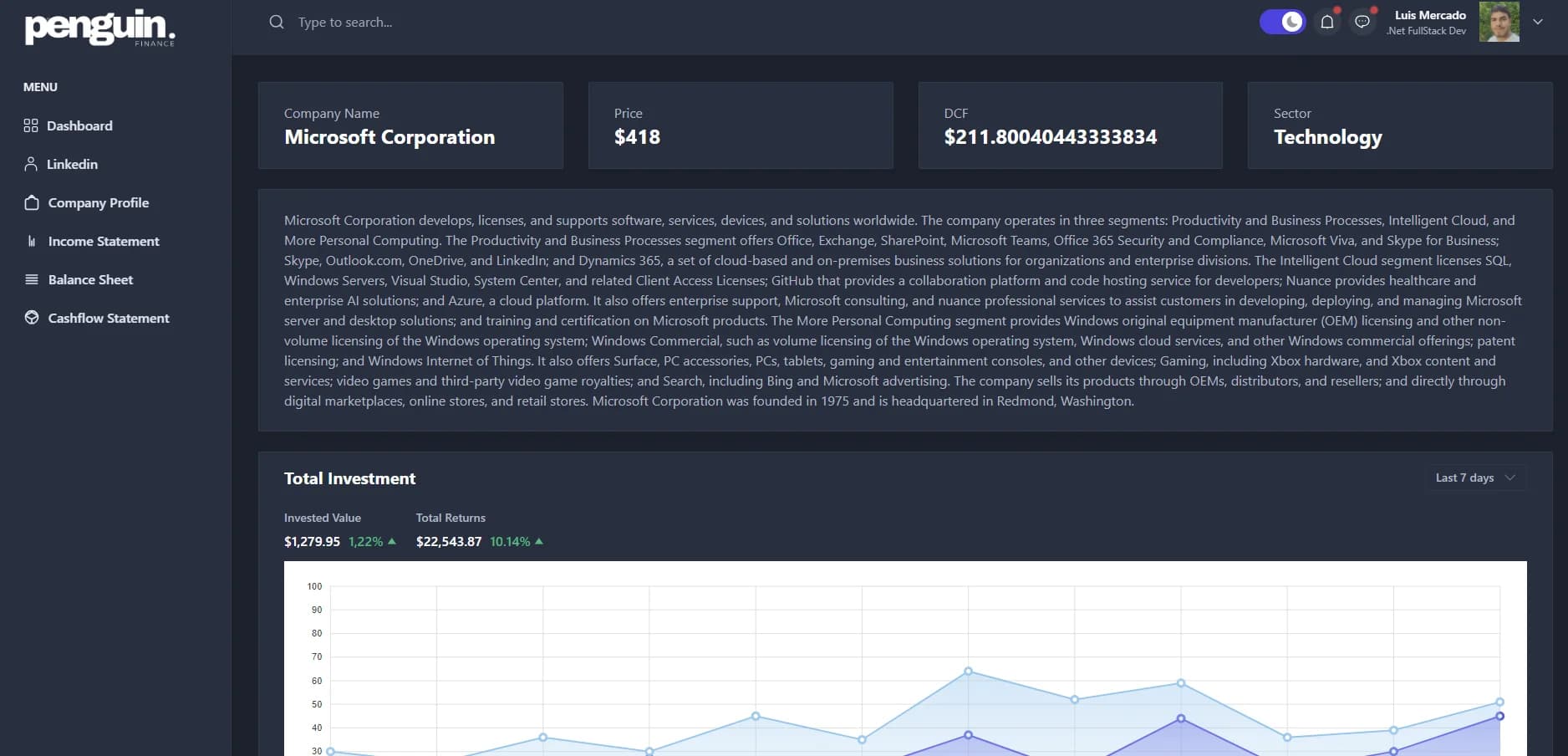
Task: Open the chat messages icon
Action: point(1362,22)
